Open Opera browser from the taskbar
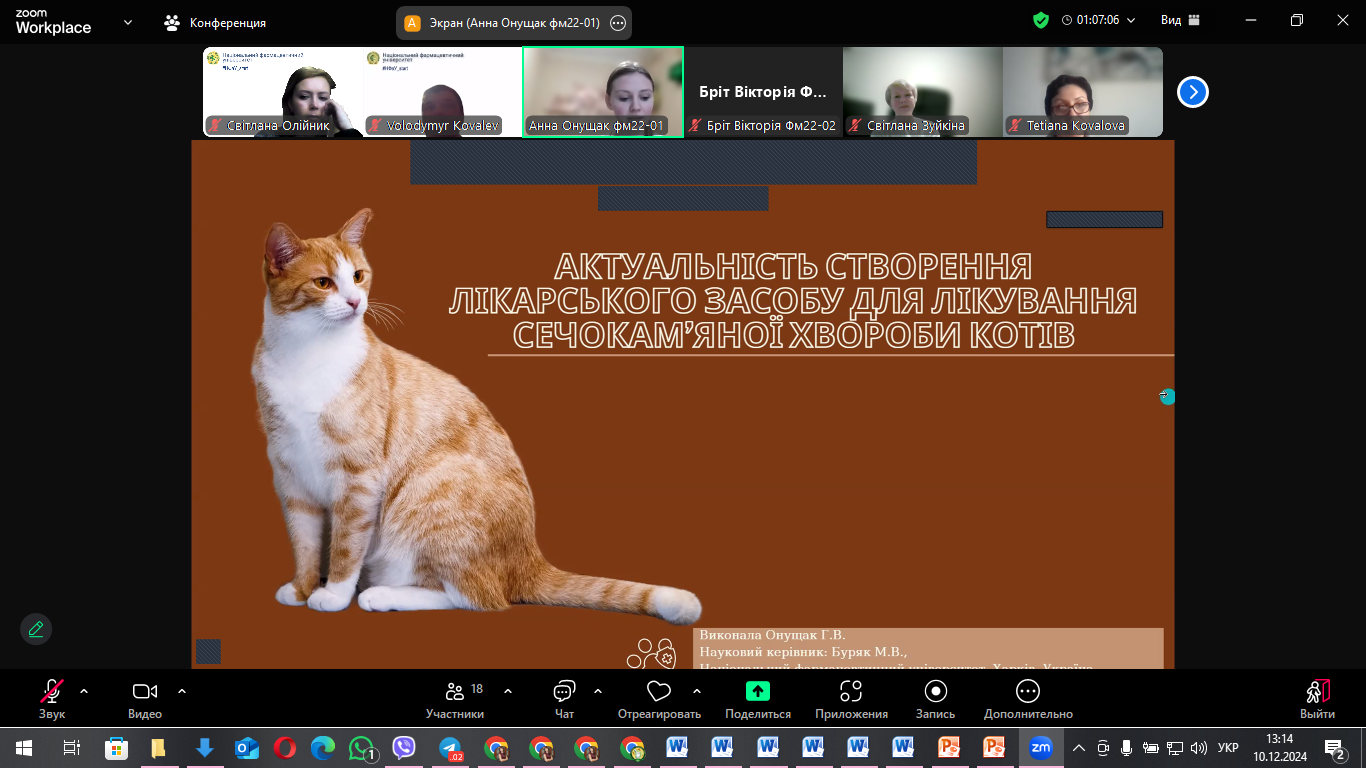The image size is (1366, 768). click(285, 748)
